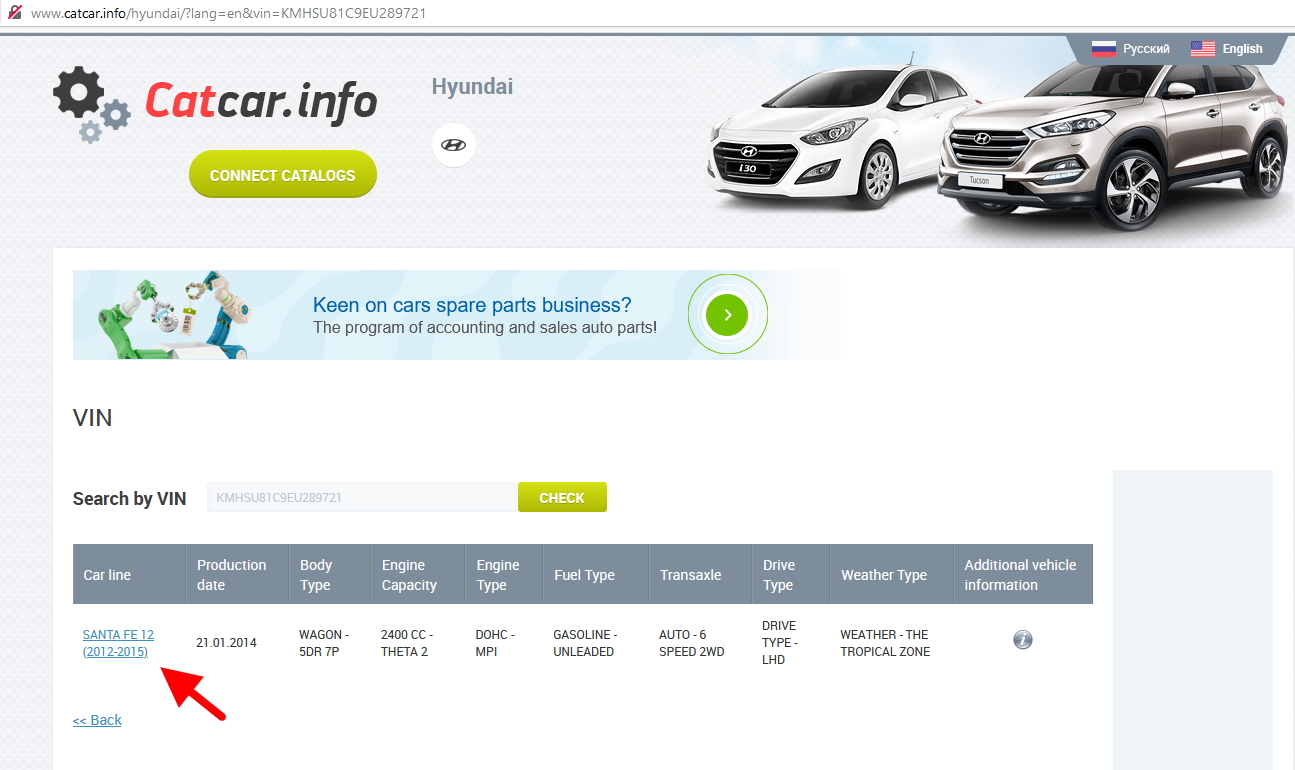Click the Catcar.info logo text
Image resolution: width=1295 pixels, height=770 pixels.
pyautogui.click(x=261, y=102)
